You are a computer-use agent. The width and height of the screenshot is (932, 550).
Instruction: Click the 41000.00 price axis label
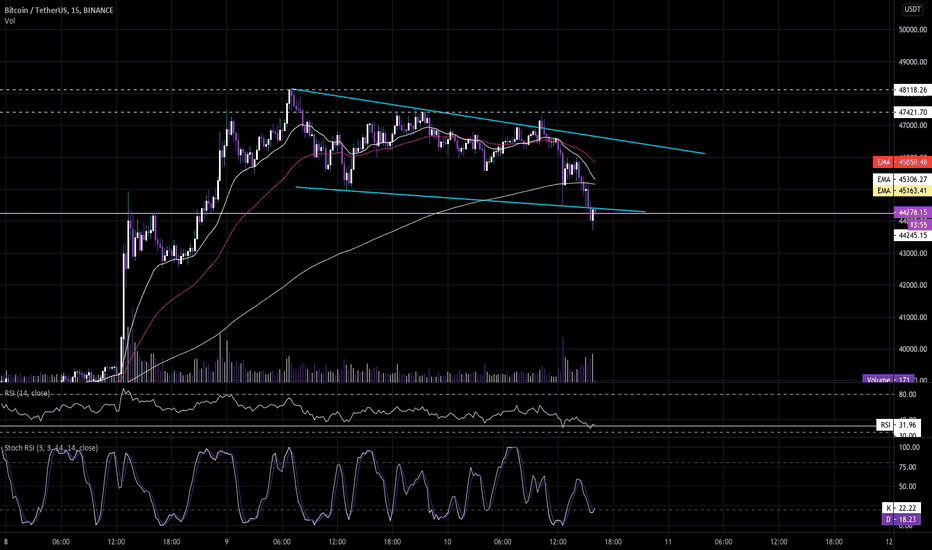913,318
